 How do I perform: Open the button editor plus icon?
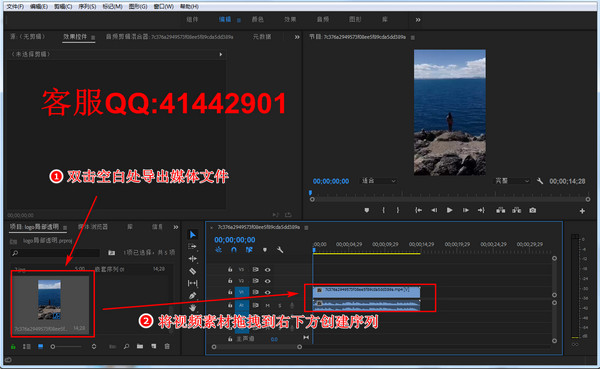click(582, 211)
